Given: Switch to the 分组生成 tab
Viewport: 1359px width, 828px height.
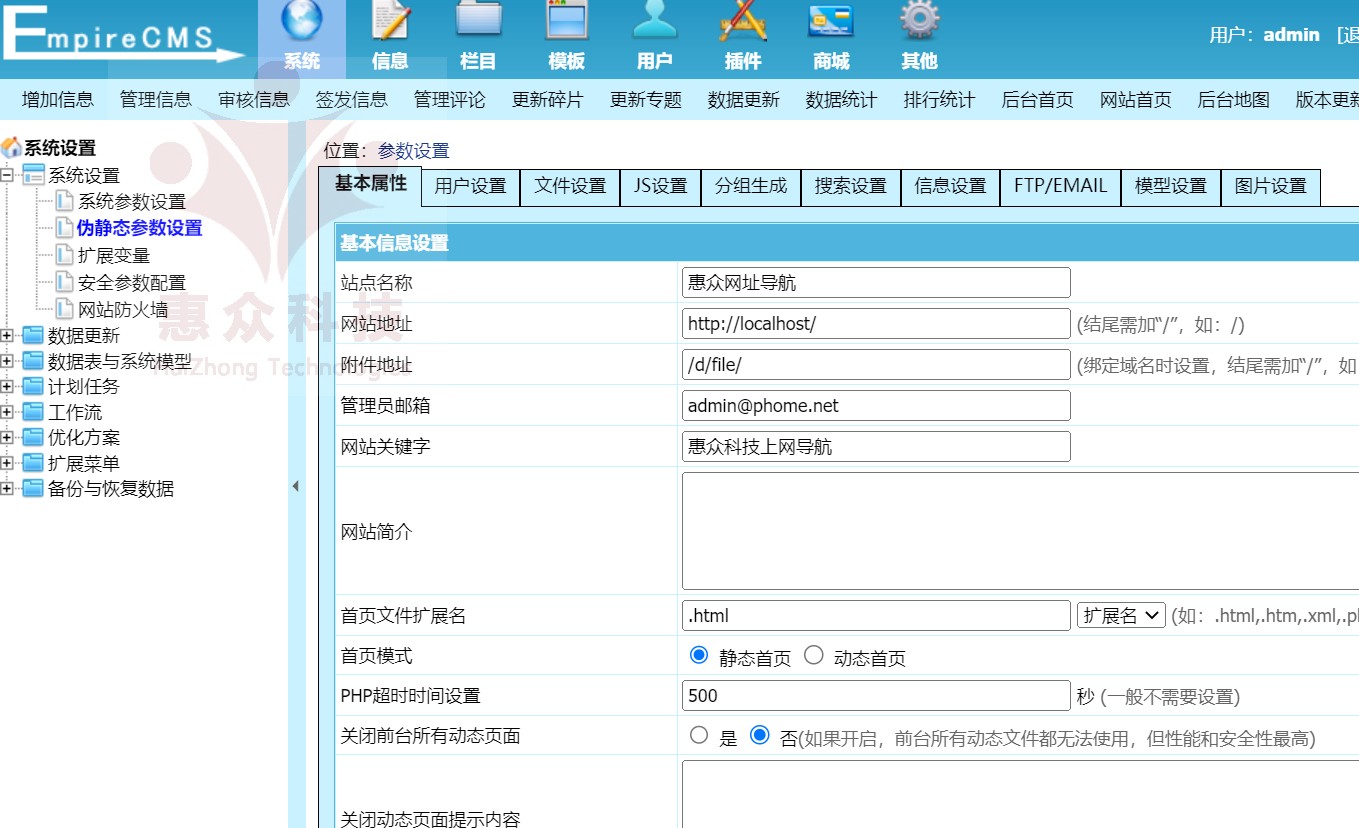Looking at the screenshot, I should 750,187.
